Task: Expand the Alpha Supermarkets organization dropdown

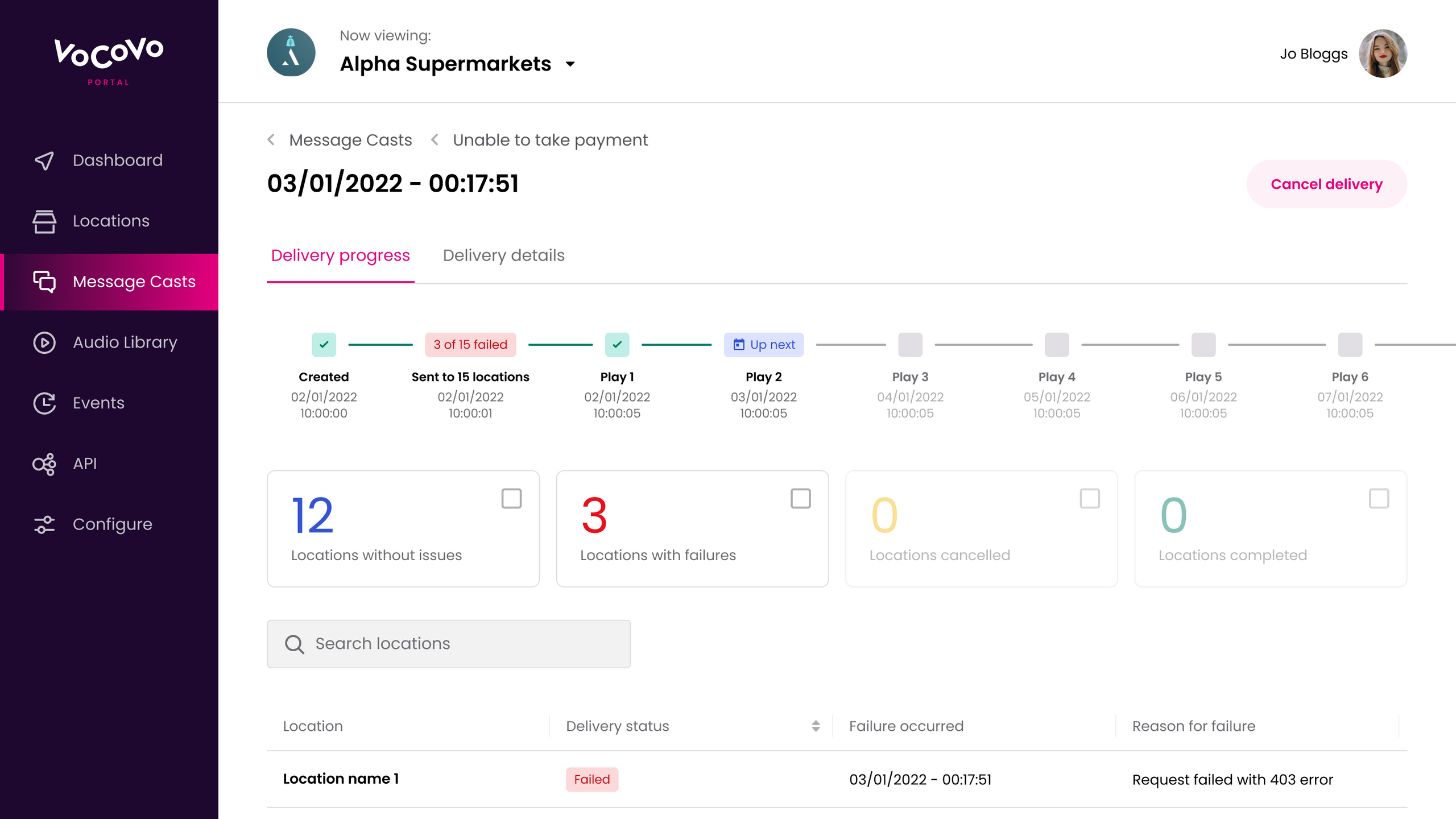Action: [x=570, y=64]
